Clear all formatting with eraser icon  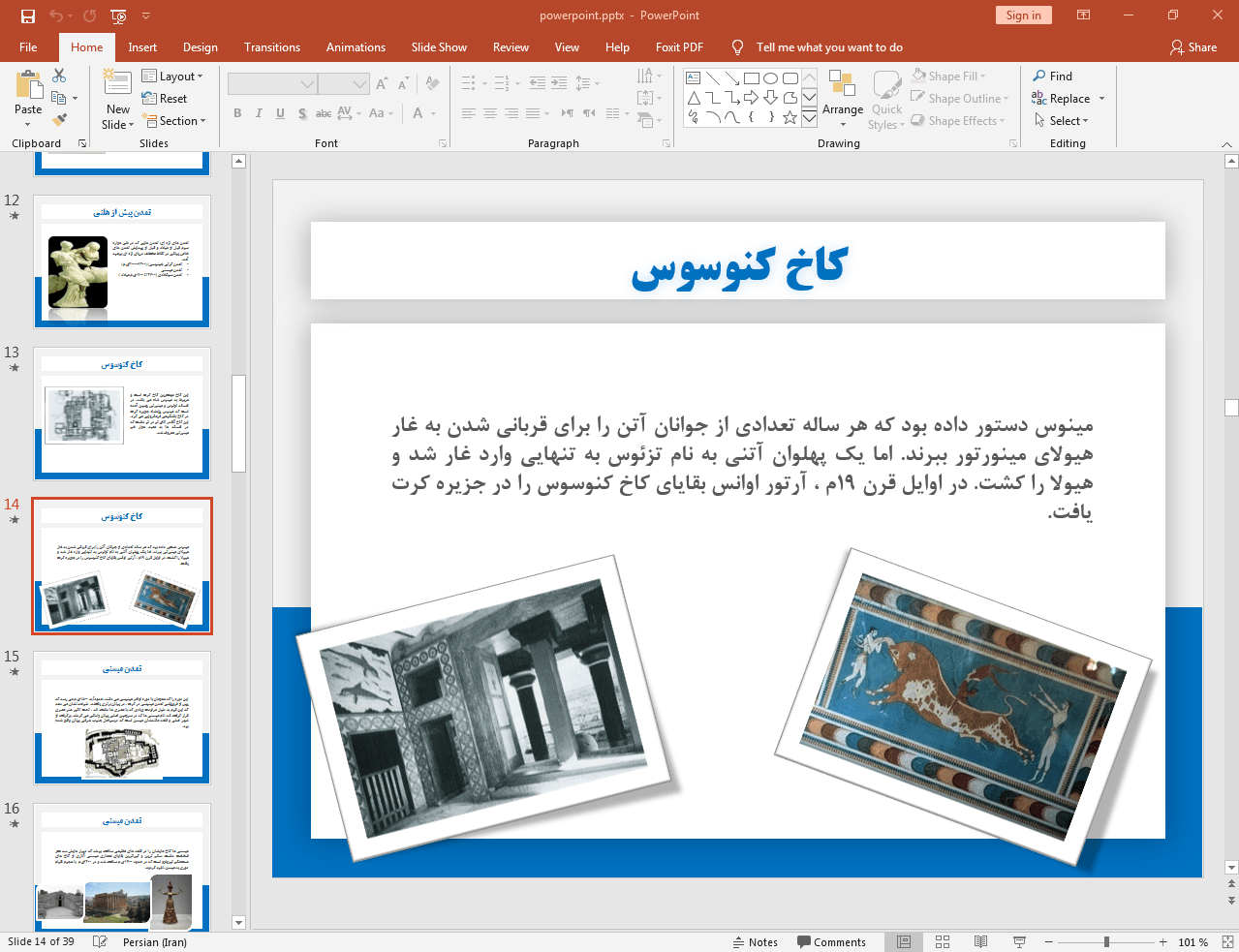click(x=432, y=84)
